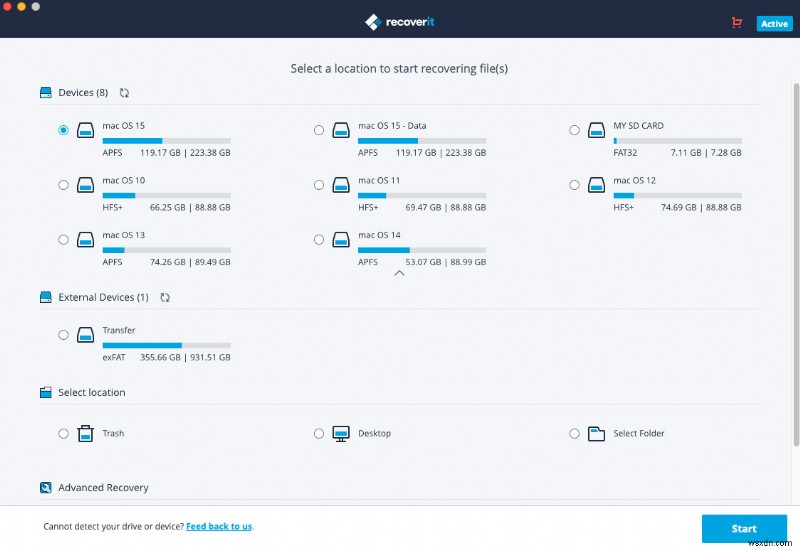Expand the Select location section header
The image size is (800, 550).
click(x=91, y=393)
